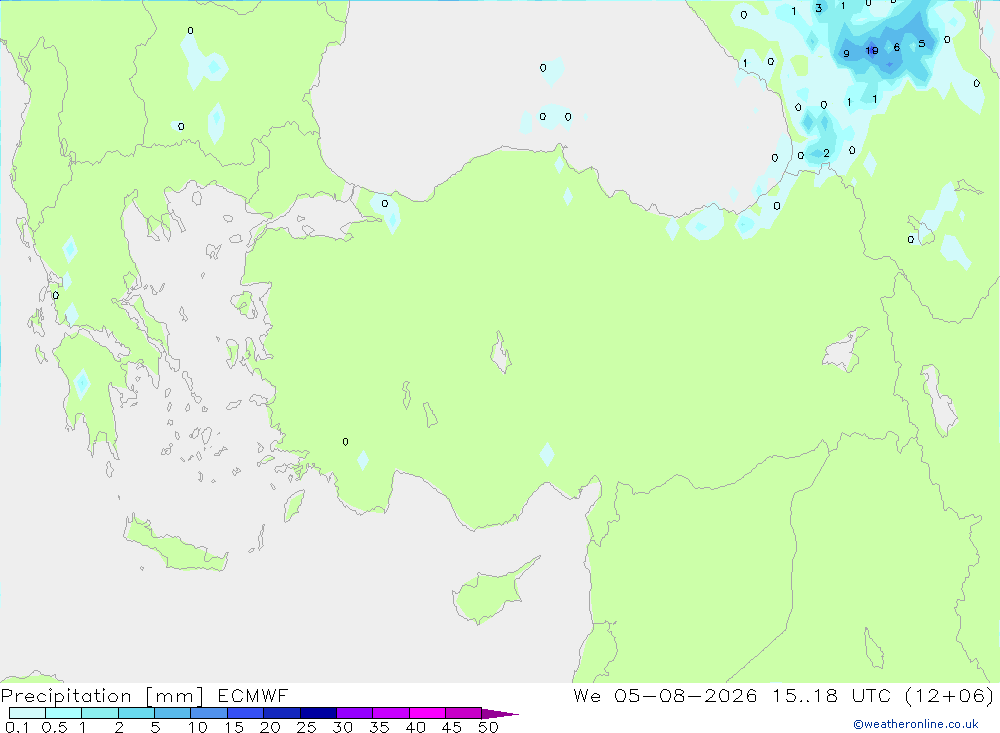The image size is (1000, 733).
Task: Click the legend scale label '15'
Action: click(234, 727)
